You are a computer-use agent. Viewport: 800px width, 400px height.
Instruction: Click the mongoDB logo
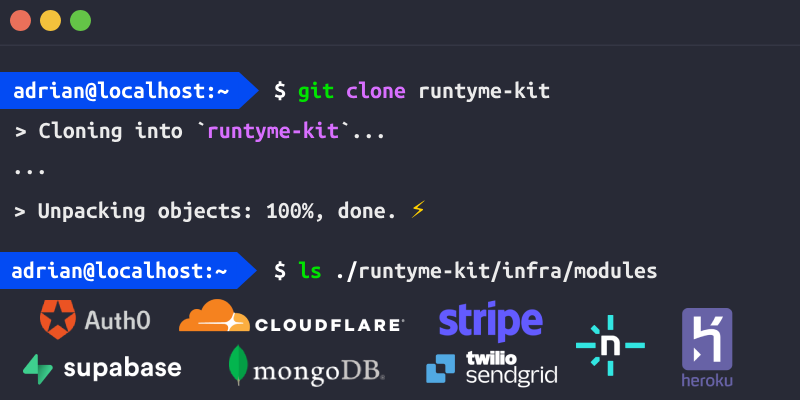tap(307, 365)
